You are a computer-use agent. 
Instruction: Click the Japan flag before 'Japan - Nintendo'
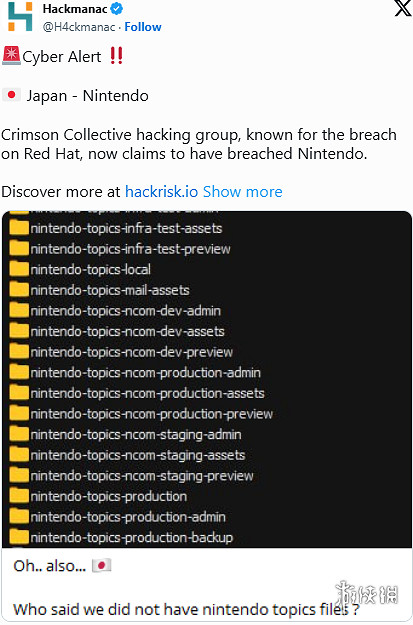pyautogui.click(x=11, y=95)
